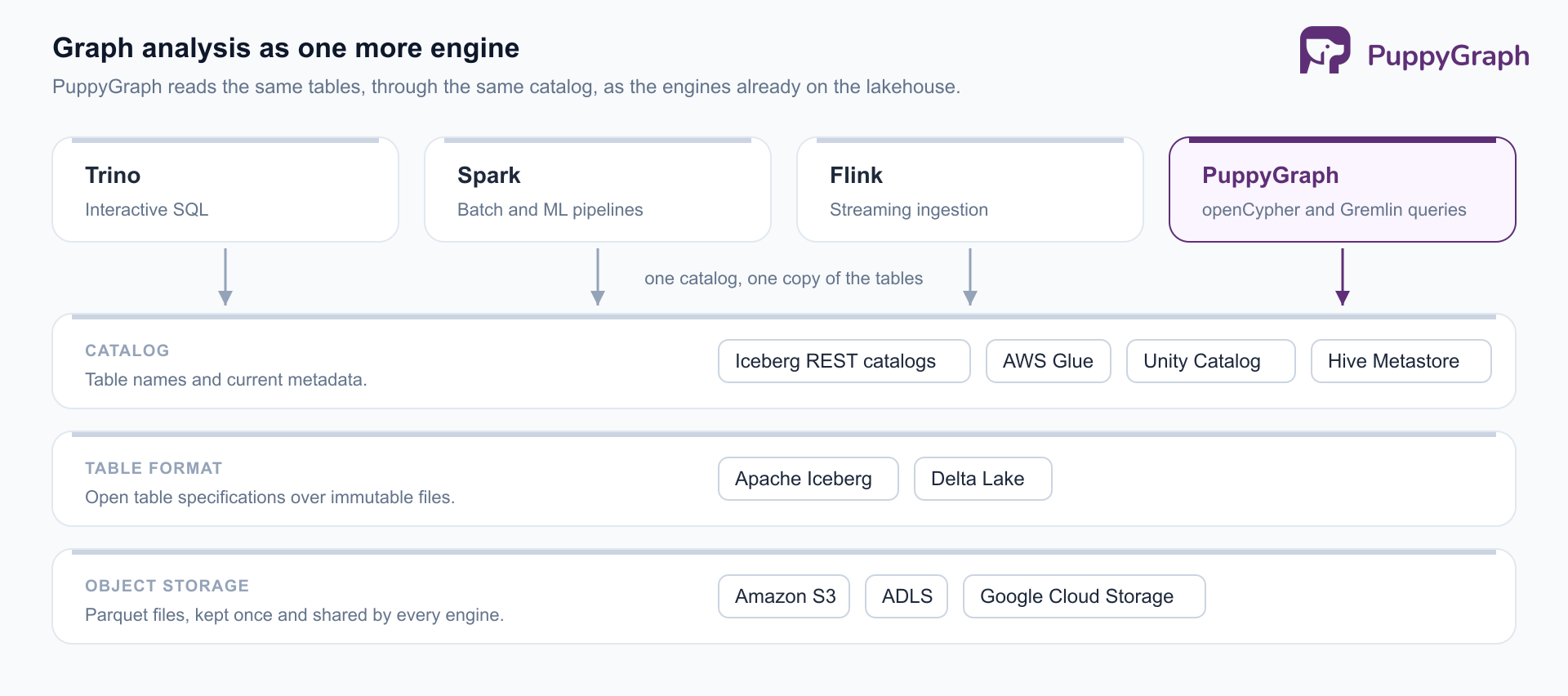
Task: Choose the Apache Iceberg chip
Action: [x=808, y=479]
